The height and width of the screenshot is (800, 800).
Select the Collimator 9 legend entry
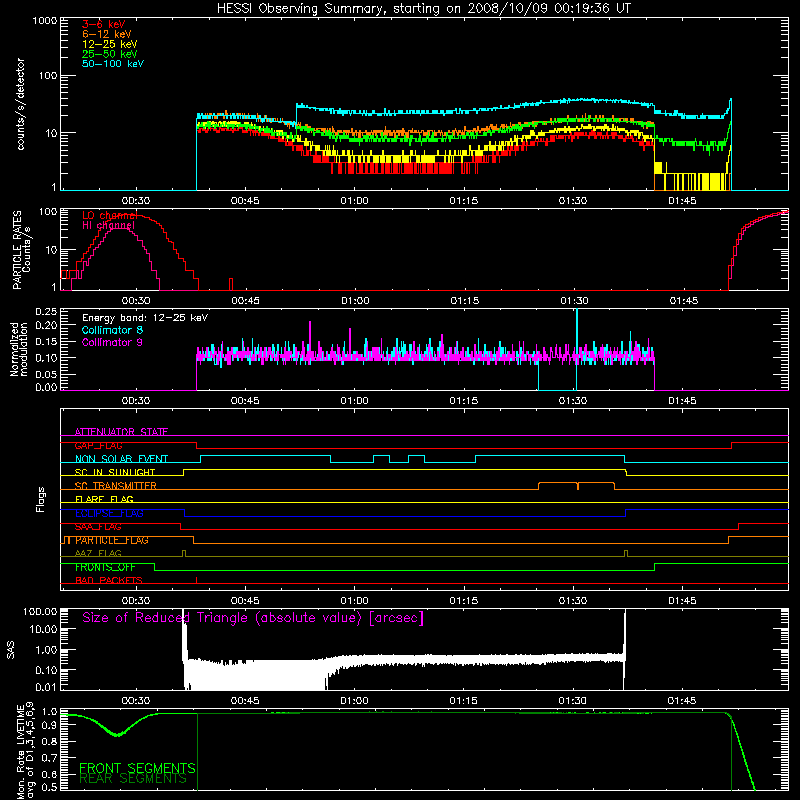112,342
